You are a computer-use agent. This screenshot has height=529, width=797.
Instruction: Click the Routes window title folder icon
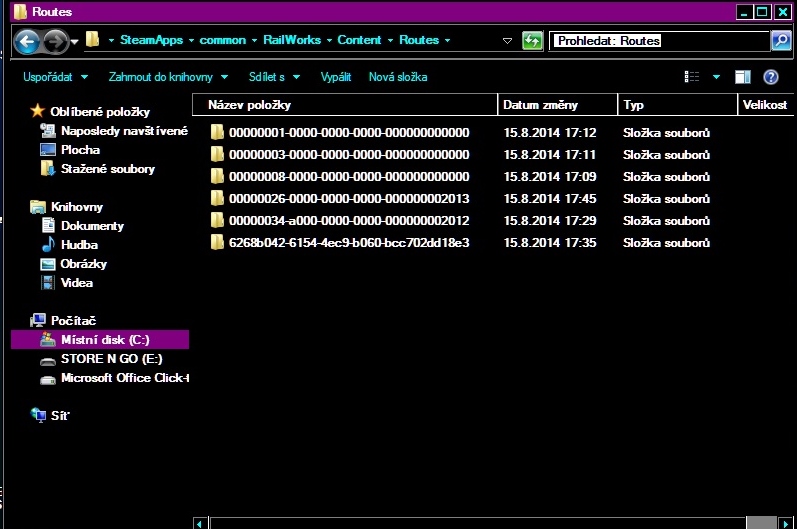pyautogui.click(x=20, y=11)
